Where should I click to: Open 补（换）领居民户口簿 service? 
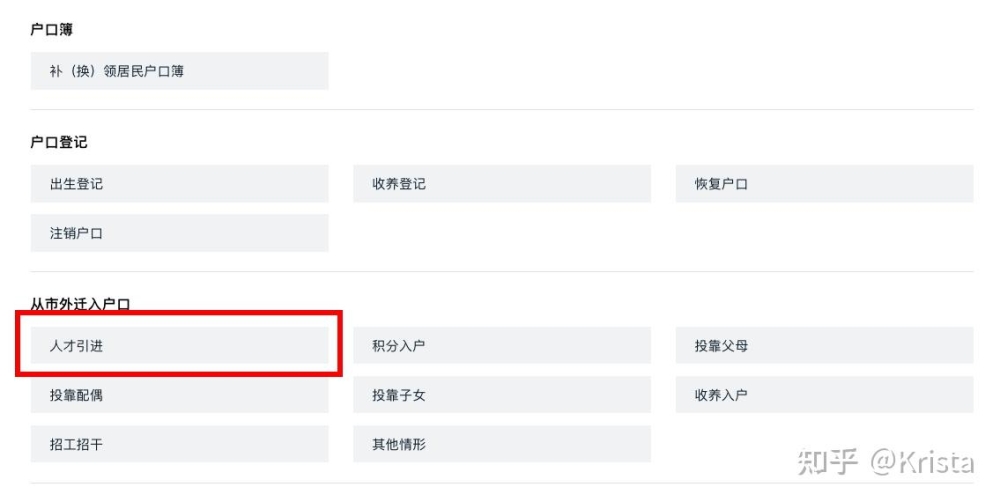click(179, 71)
